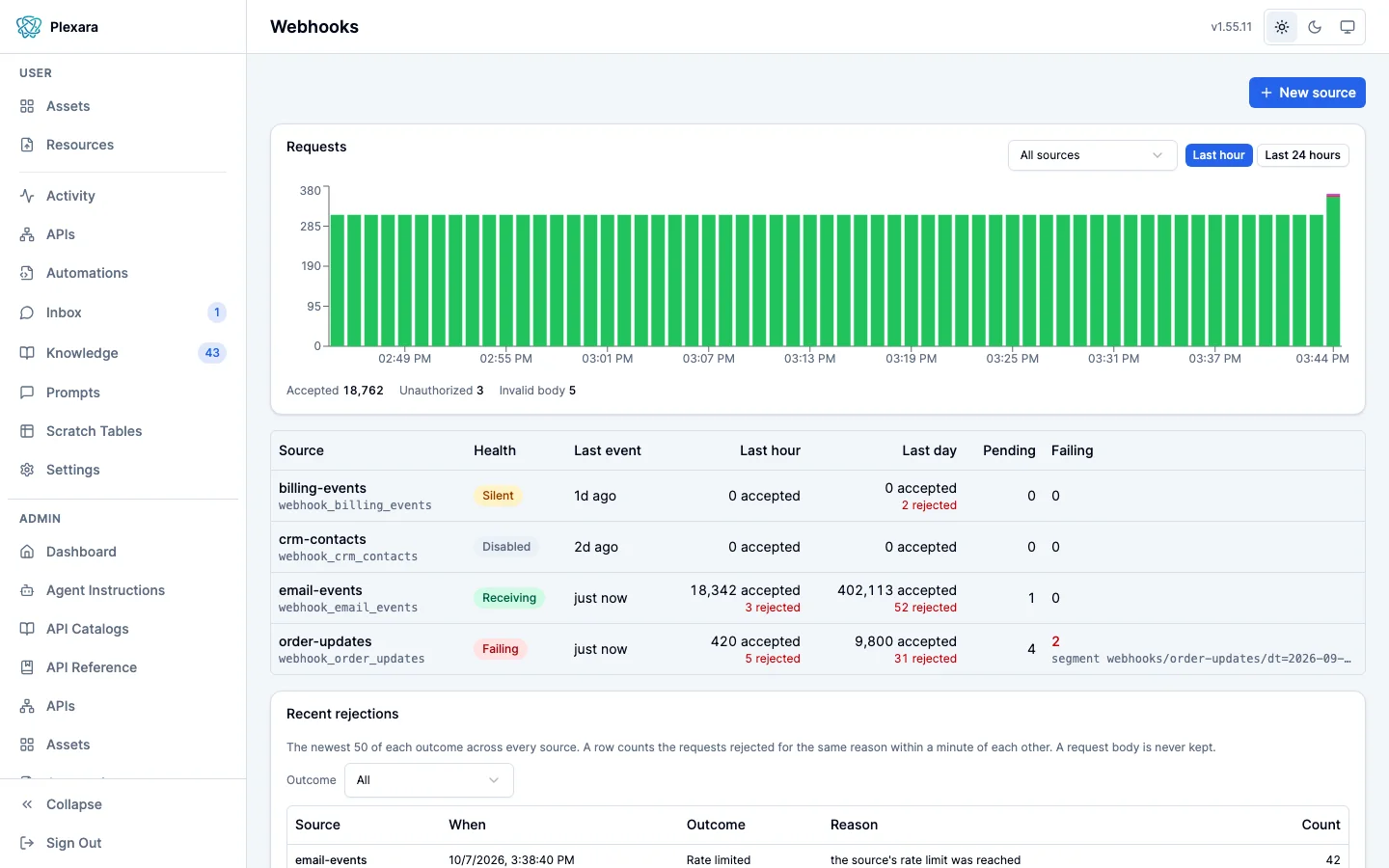
Task: Click the Inbox unread count badge
Action: pyautogui.click(x=217, y=312)
